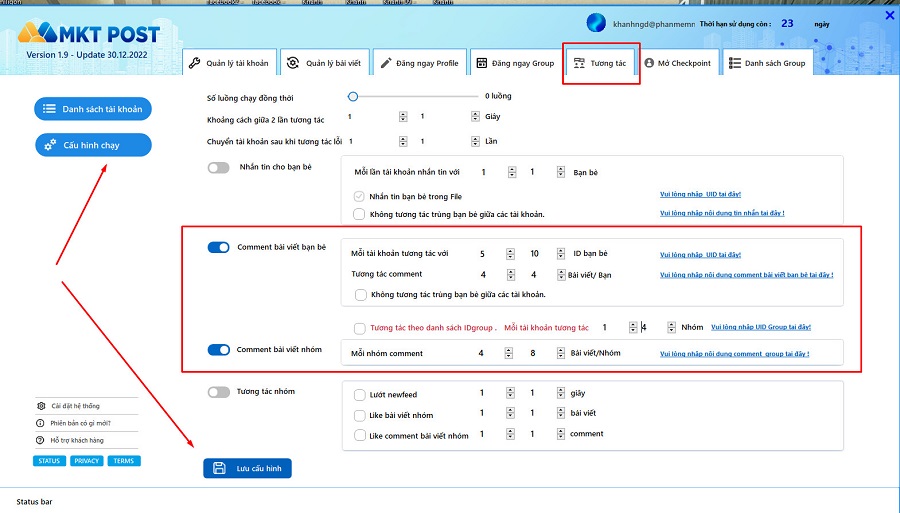Click stepper before Nhóm unit
This screenshot has width=900, height=513.
[671, 327]
